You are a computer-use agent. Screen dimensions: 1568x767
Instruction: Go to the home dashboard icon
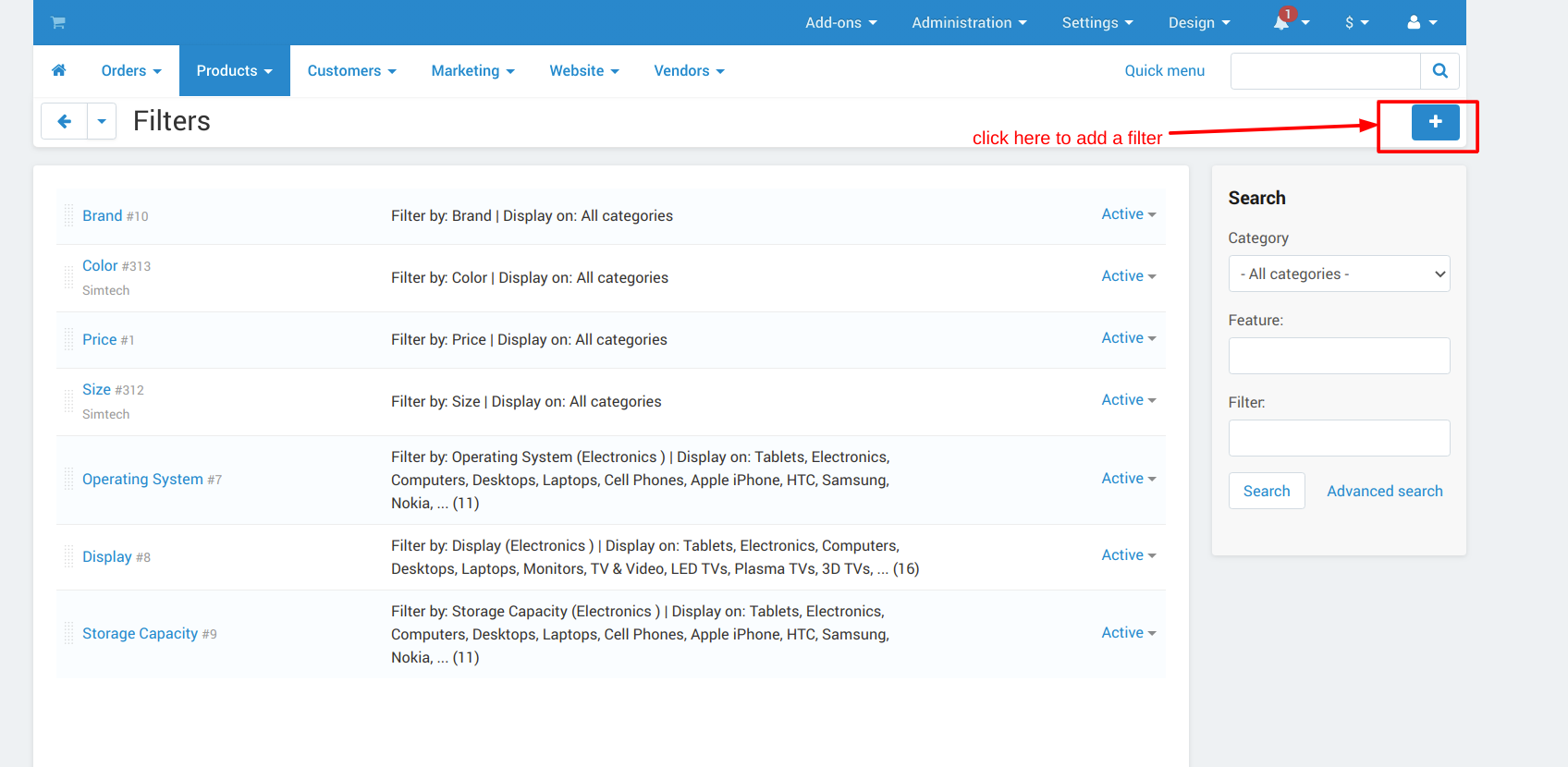pyautogui.click(x=59, y=71)
